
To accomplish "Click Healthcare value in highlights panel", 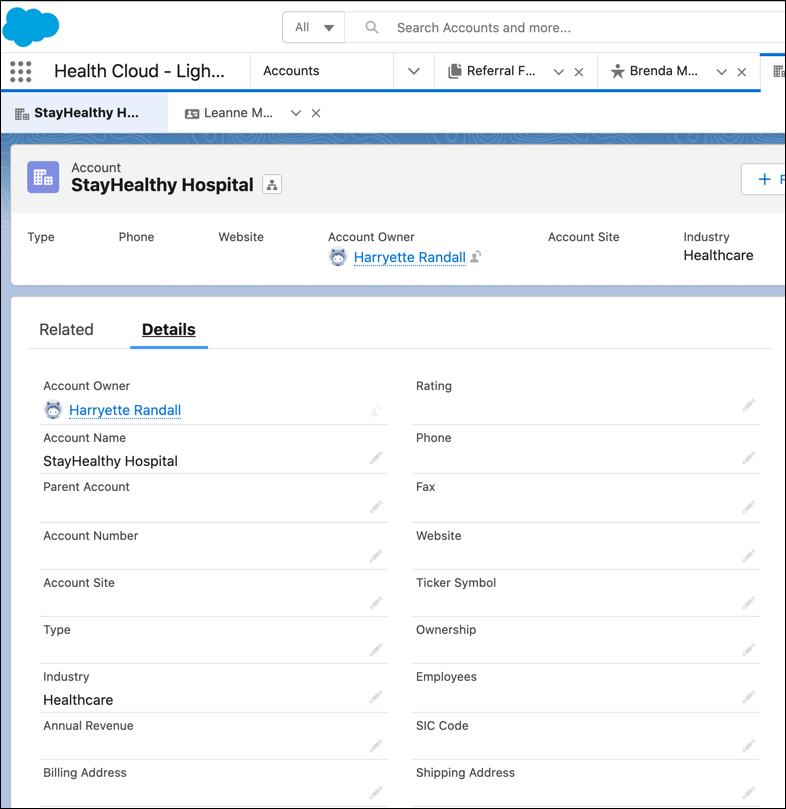I will pos(718,255).
